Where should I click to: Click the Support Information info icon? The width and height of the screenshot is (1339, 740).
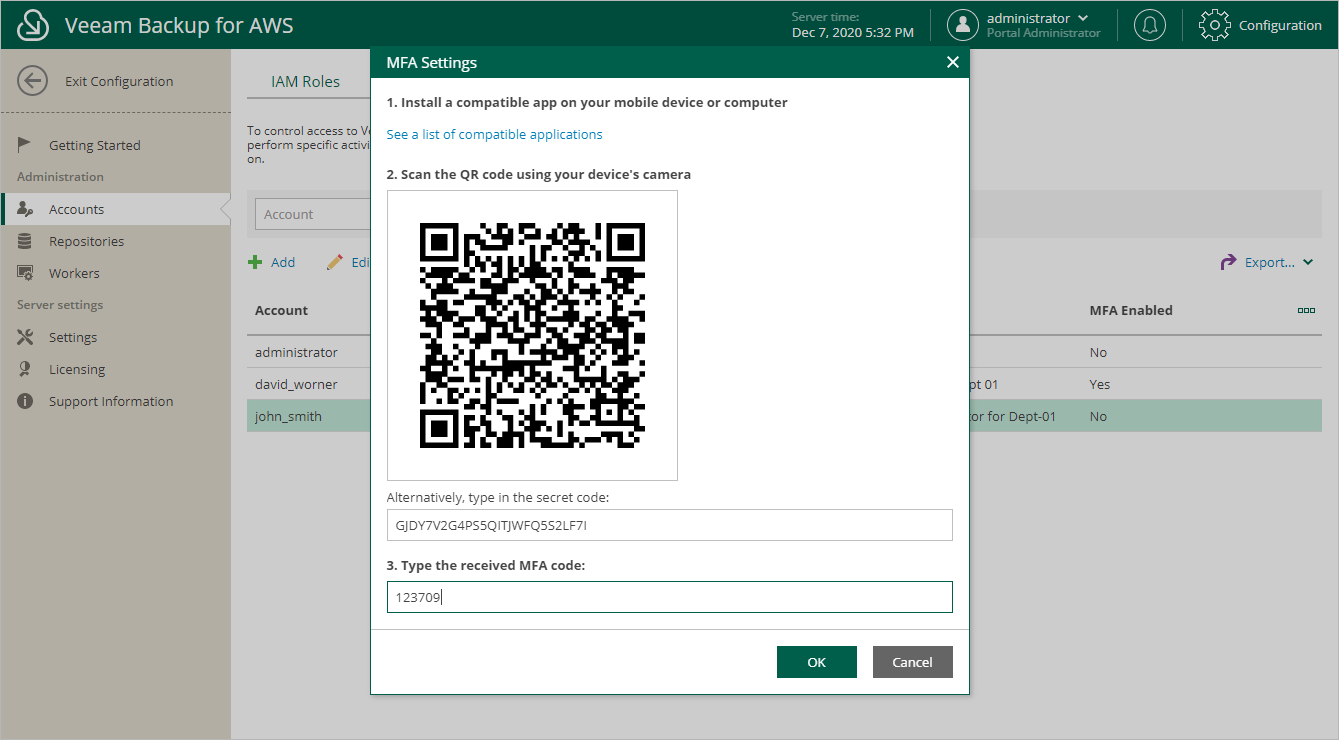pos(25,401)
